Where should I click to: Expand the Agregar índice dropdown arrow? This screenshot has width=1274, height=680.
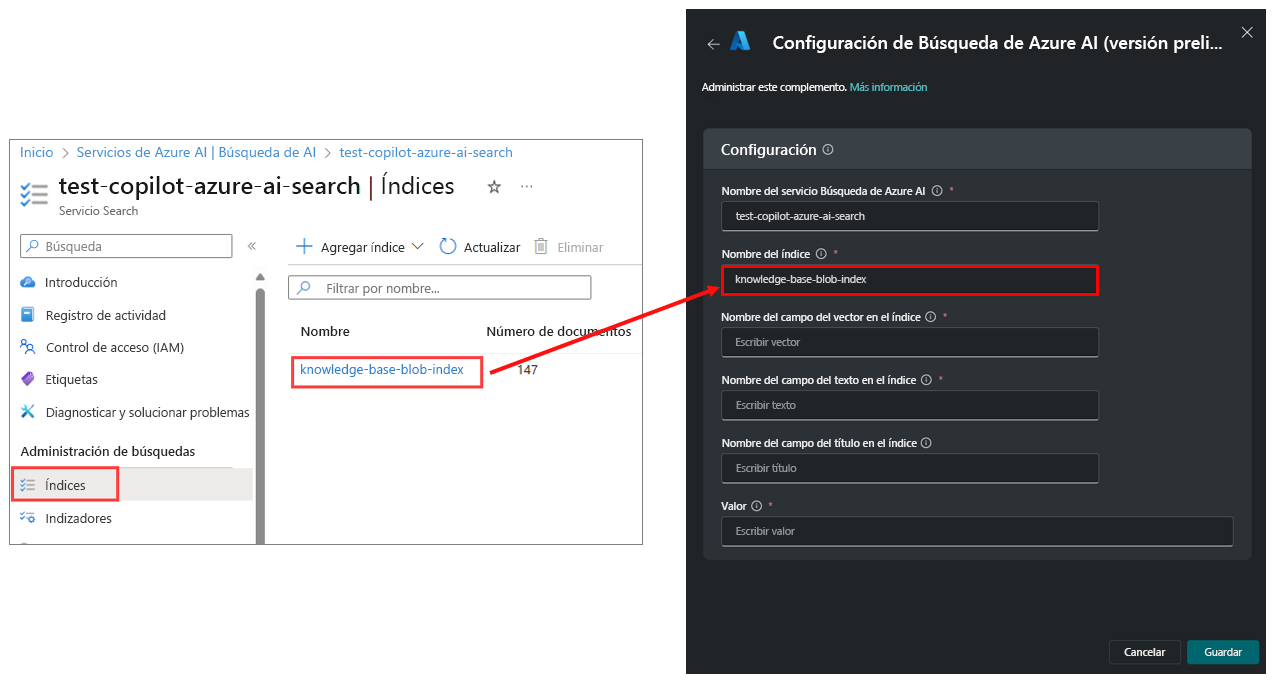pyautogui.click(x=418, y=247)
